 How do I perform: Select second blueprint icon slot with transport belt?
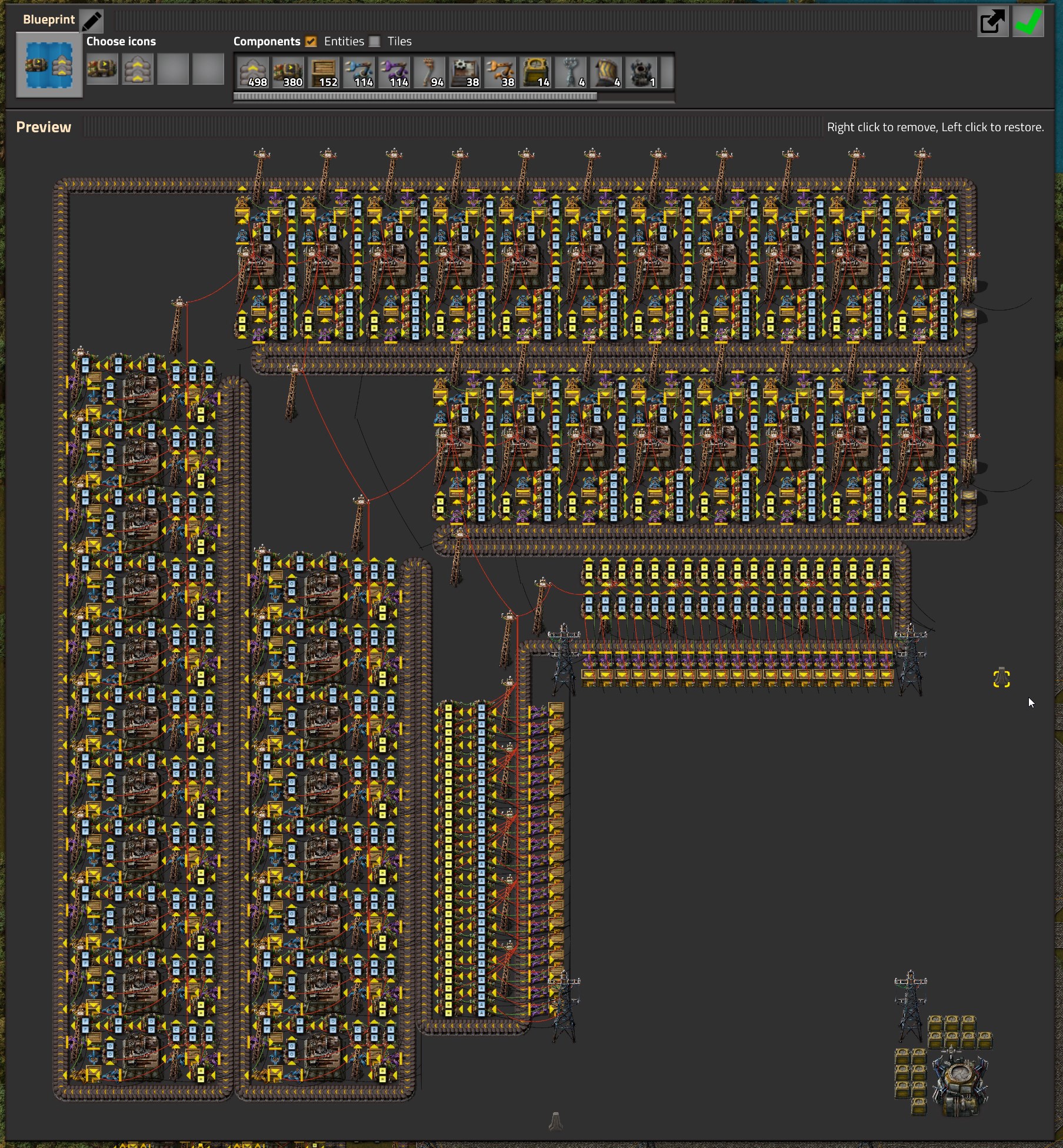point(138,69)
